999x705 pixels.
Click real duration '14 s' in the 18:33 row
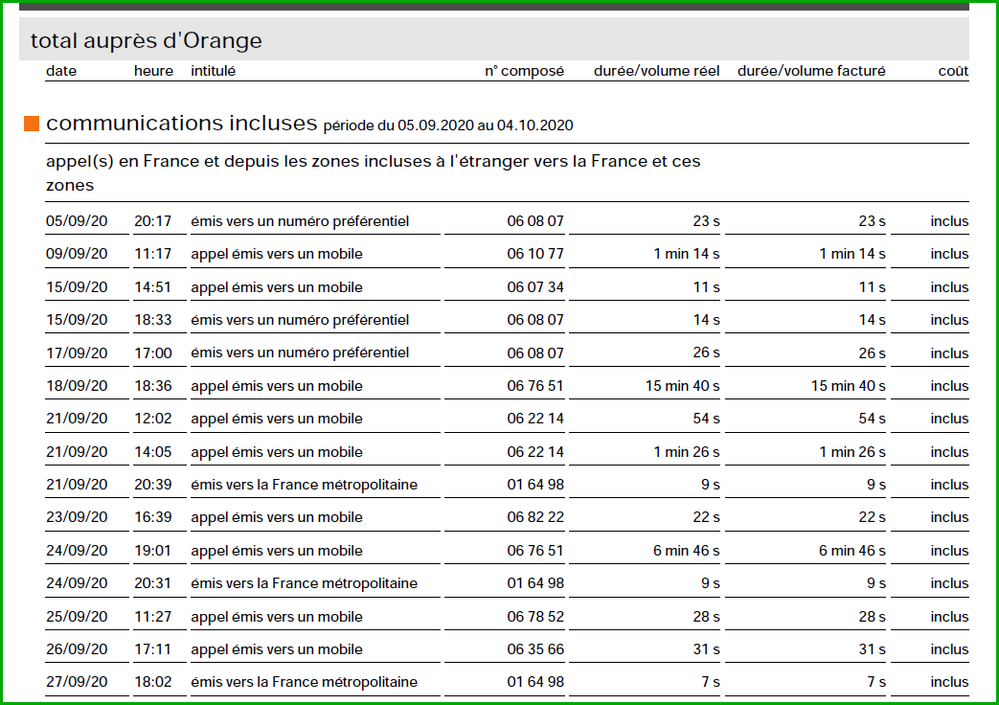[x=706, y=320]
